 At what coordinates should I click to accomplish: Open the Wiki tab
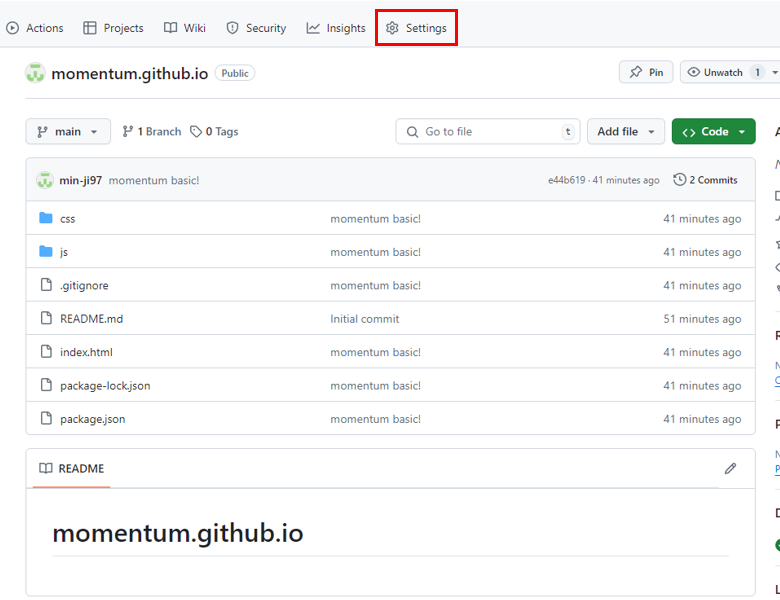(185, 28)
